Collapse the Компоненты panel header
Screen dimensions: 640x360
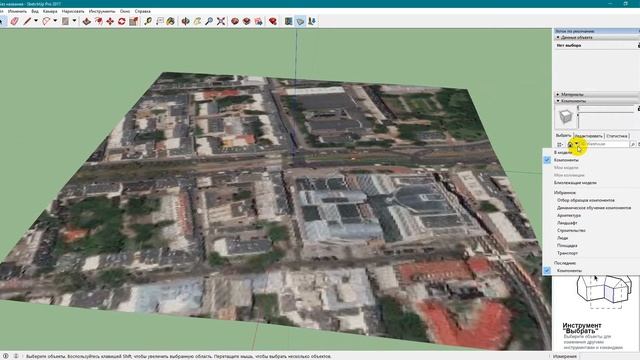tap(596, 100)
